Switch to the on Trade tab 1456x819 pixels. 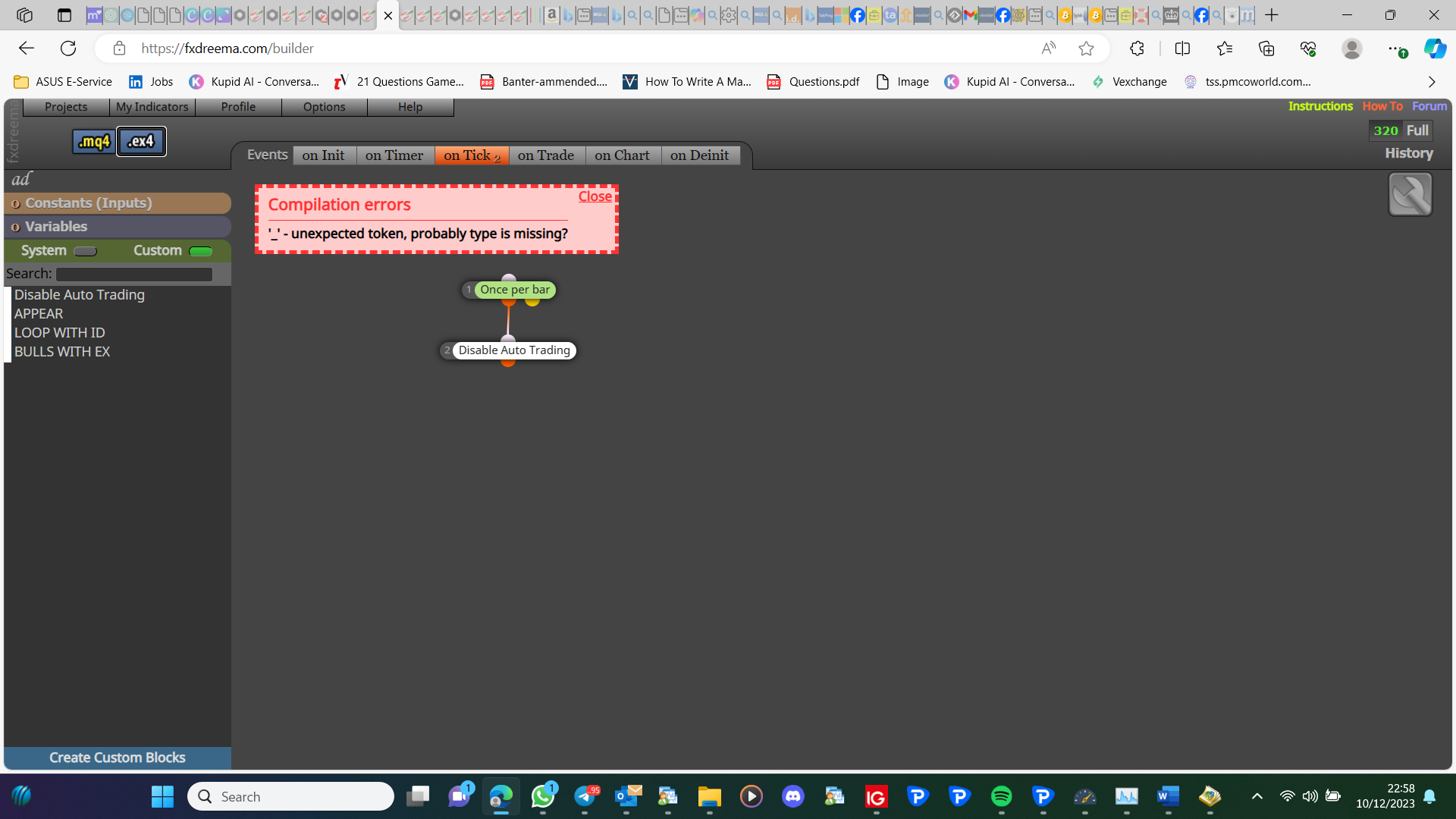click(546, 155)
